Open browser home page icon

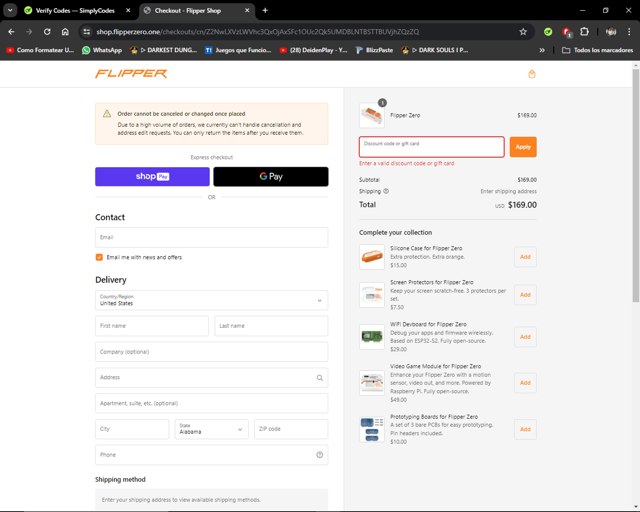point(65,31)
